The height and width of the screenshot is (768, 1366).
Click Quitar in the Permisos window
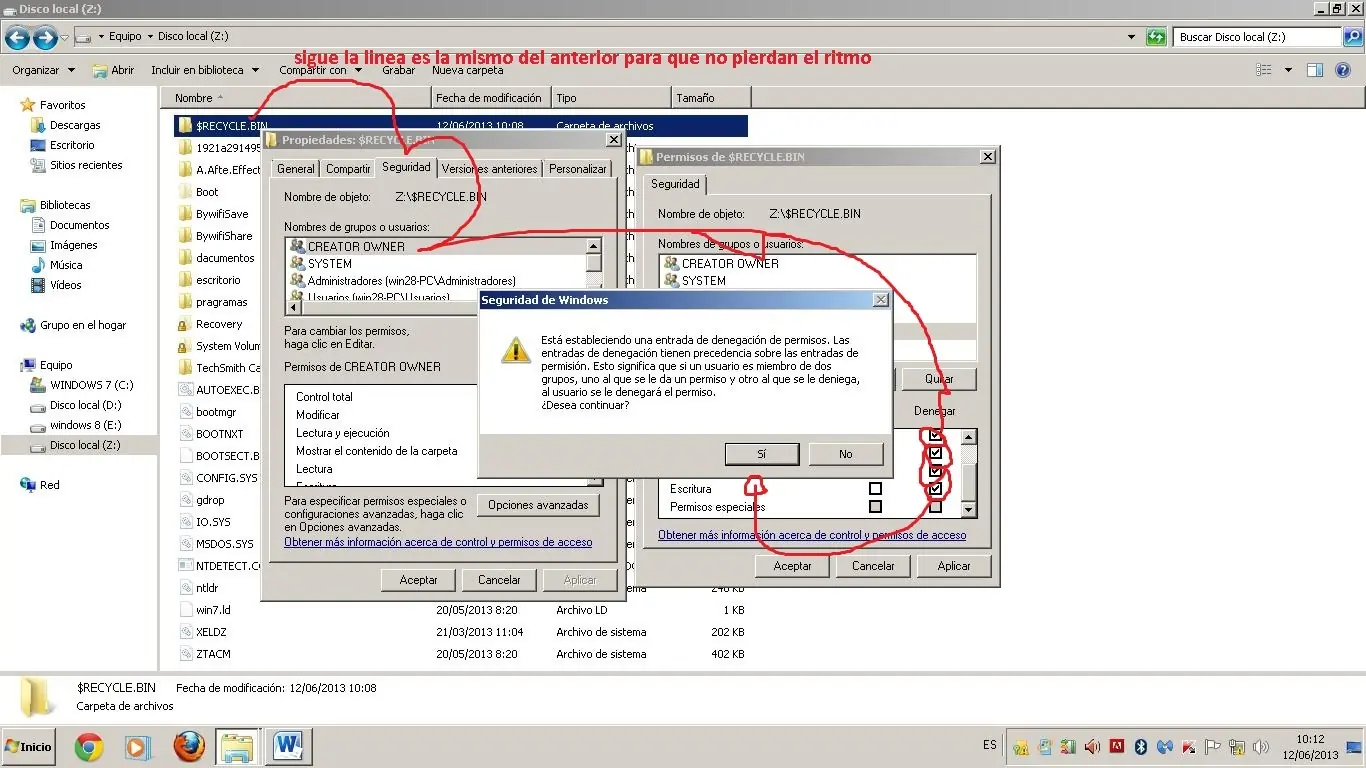(939, 379)
